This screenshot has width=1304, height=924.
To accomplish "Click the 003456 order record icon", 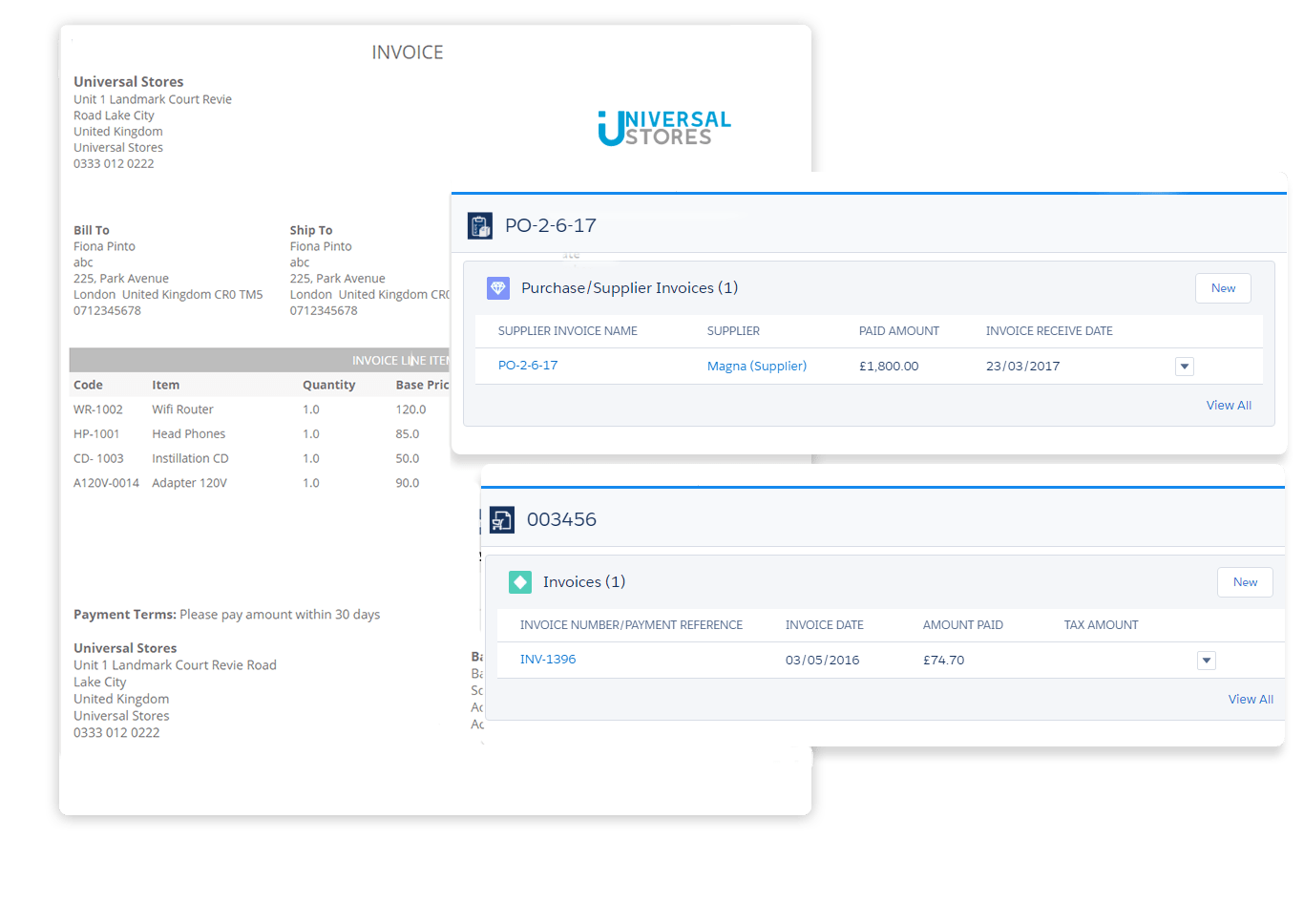I will [502, 520].
